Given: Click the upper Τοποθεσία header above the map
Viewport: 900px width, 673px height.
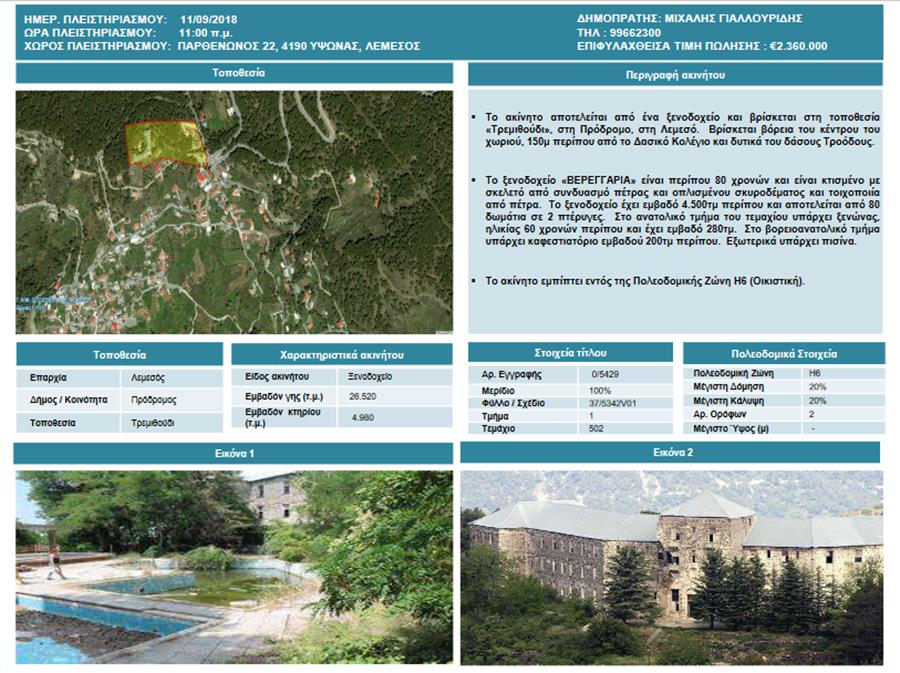Looking at the screenshot, I should [234, 73].
